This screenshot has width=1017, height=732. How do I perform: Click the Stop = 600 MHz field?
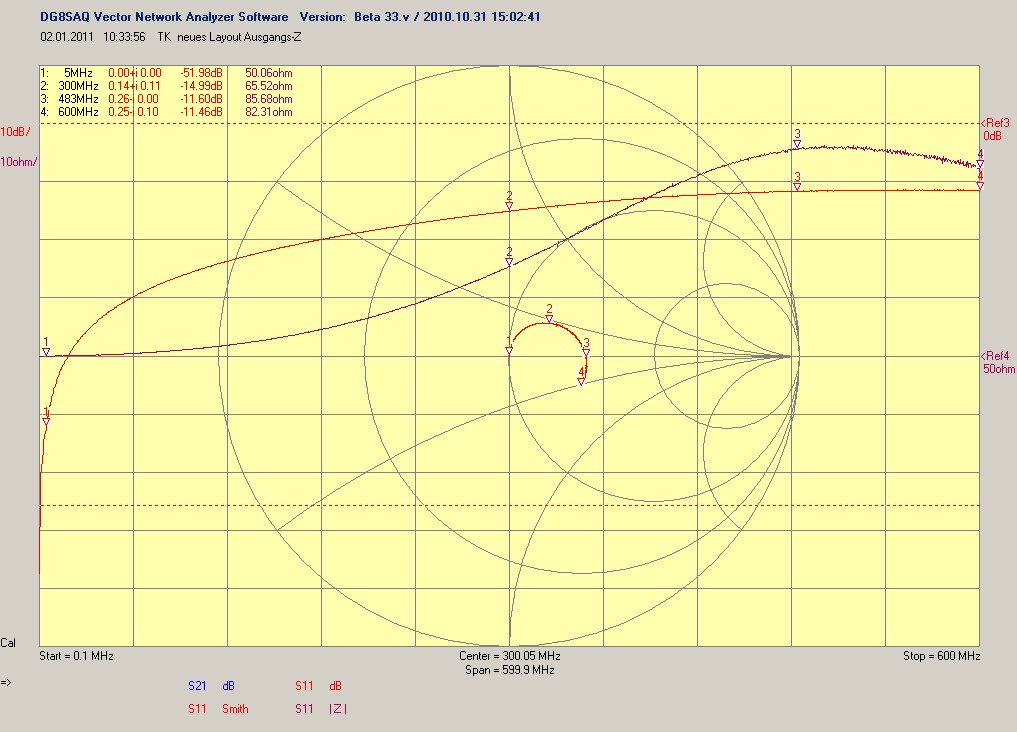pos(942,656)
